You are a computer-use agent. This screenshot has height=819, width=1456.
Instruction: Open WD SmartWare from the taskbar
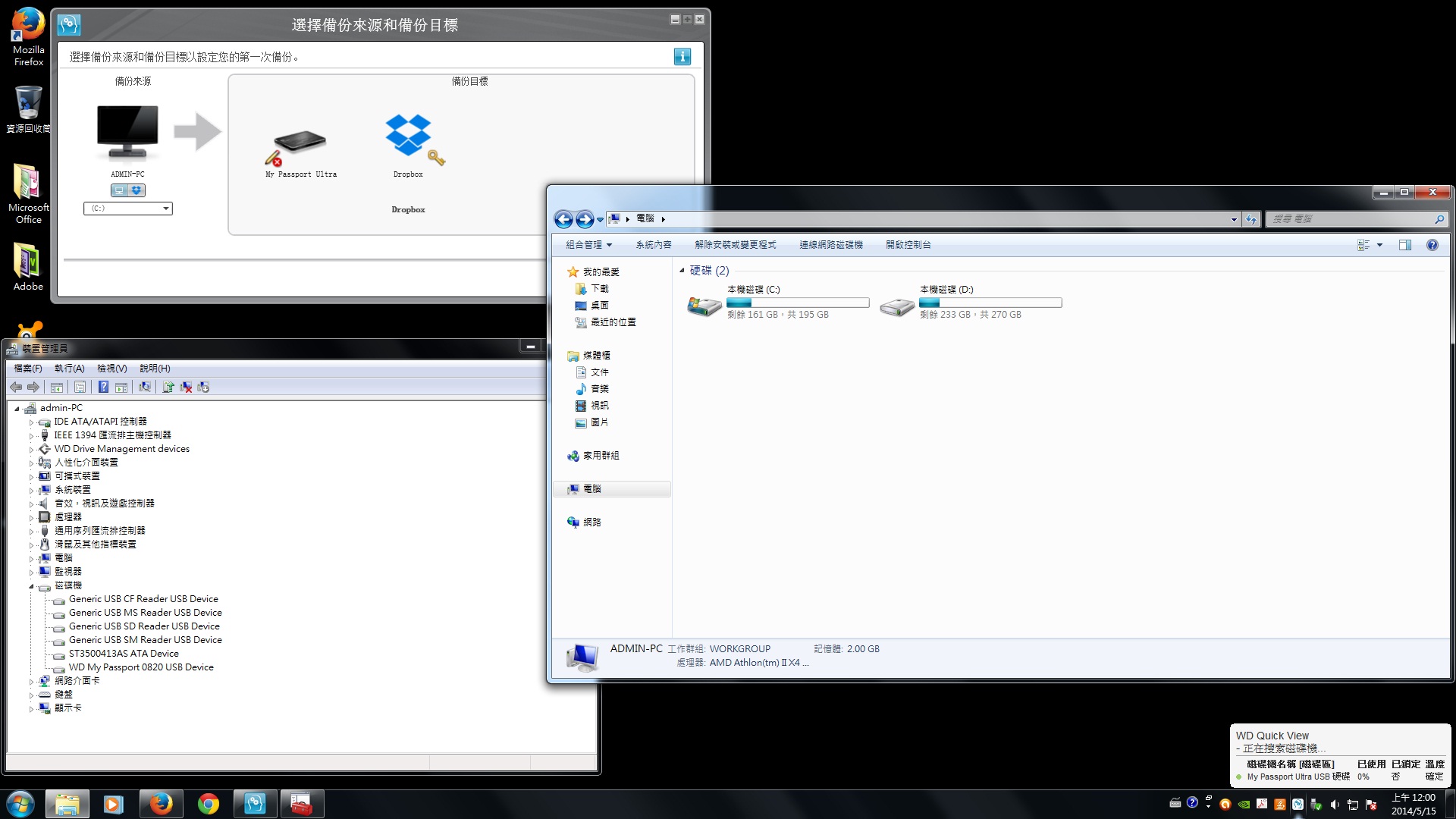255,804
